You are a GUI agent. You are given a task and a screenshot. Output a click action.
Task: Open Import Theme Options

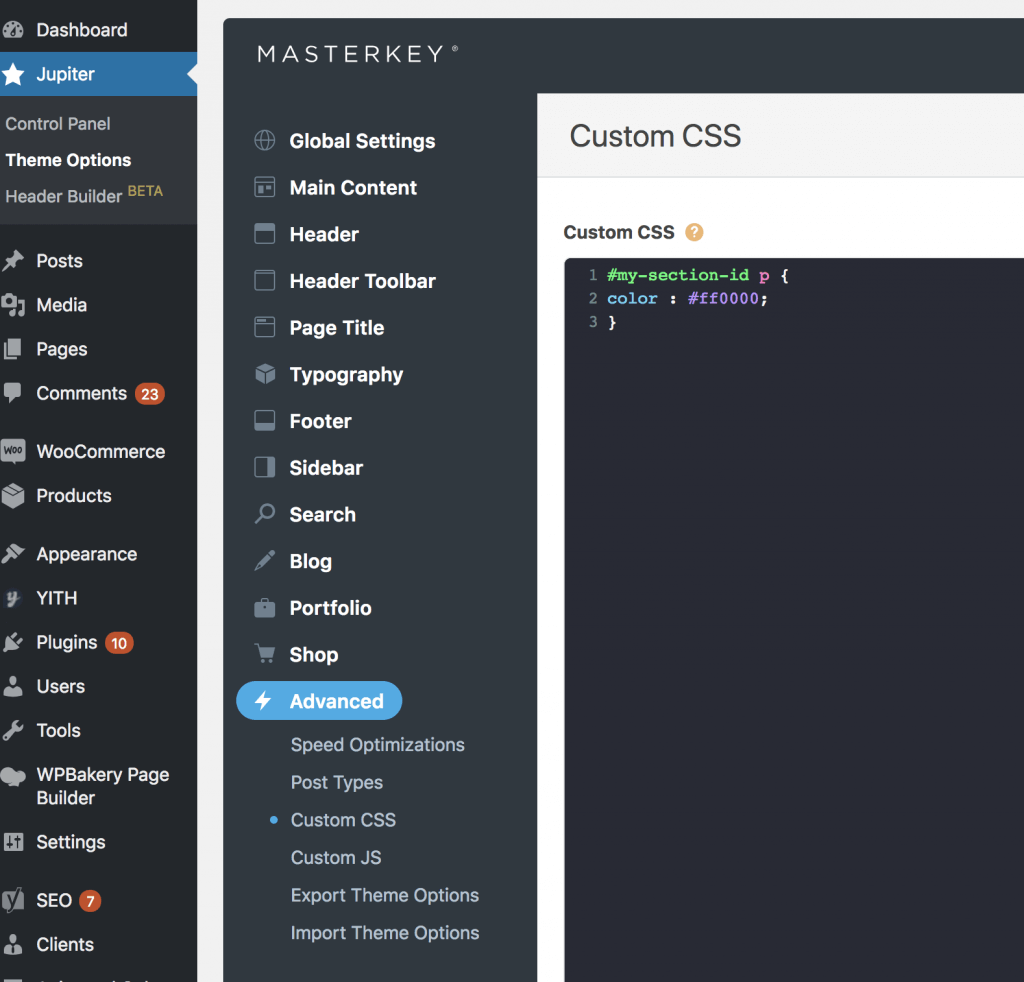pyautogui.click(x=384, y=933)
